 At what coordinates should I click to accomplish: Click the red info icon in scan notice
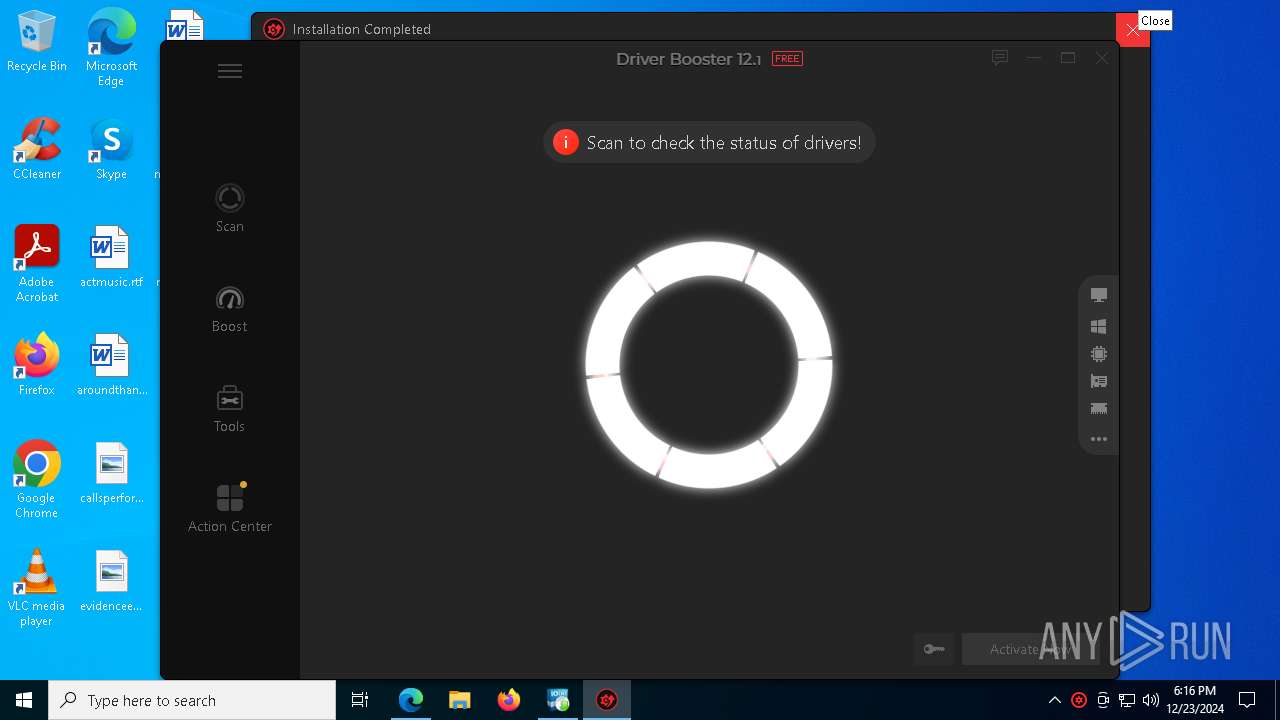pyautogui.click(x=566, y=142)
